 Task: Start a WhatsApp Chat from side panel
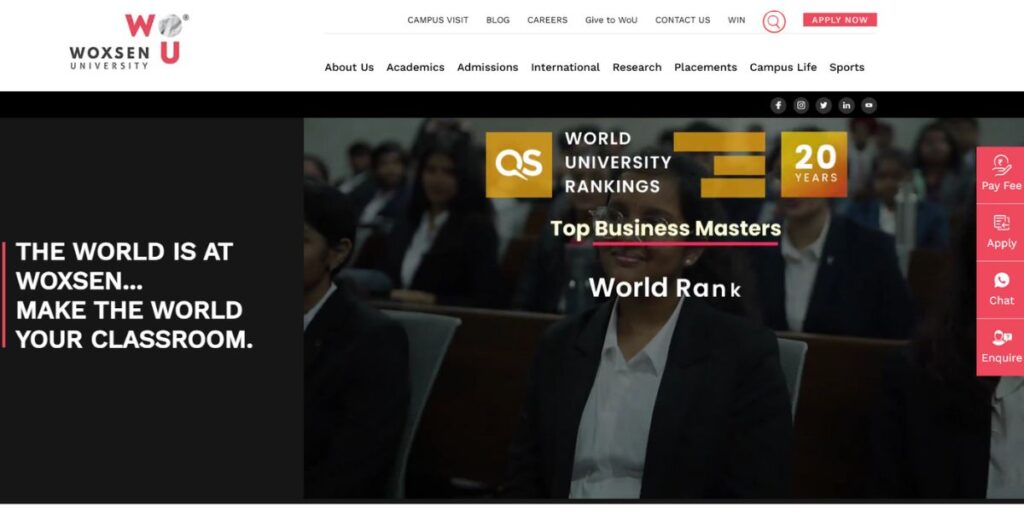(x=1000, y=289)
